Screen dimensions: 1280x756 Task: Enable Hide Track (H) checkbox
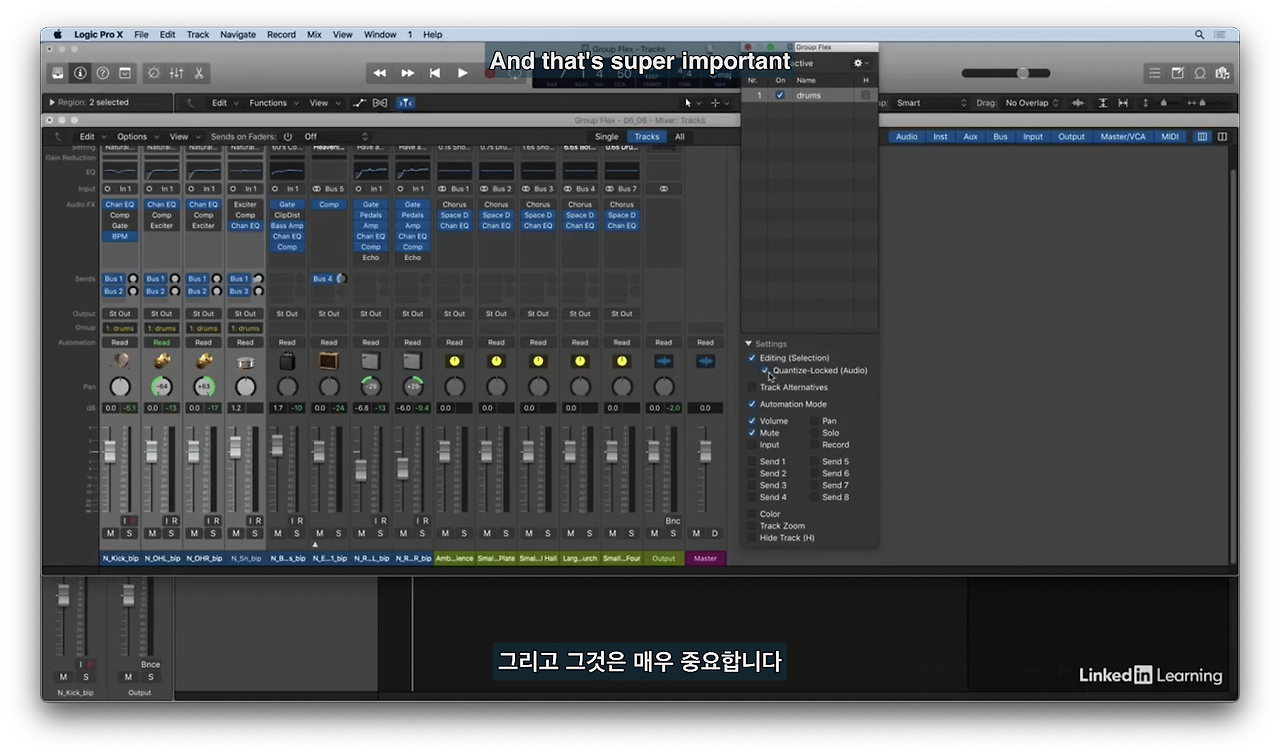pos(752,538)
